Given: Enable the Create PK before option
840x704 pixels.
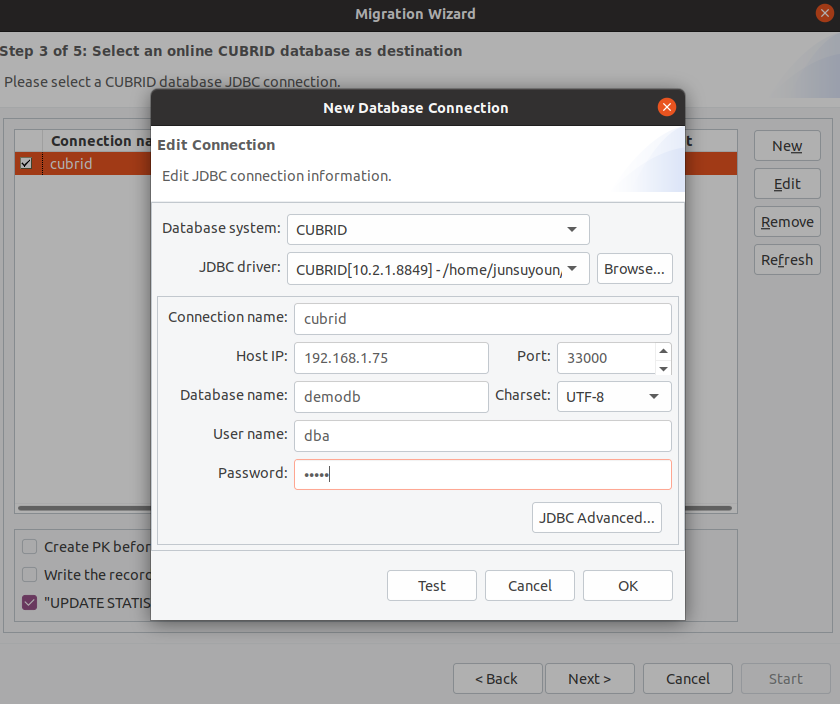Looking at the screenshot, I should click(30, 547).
